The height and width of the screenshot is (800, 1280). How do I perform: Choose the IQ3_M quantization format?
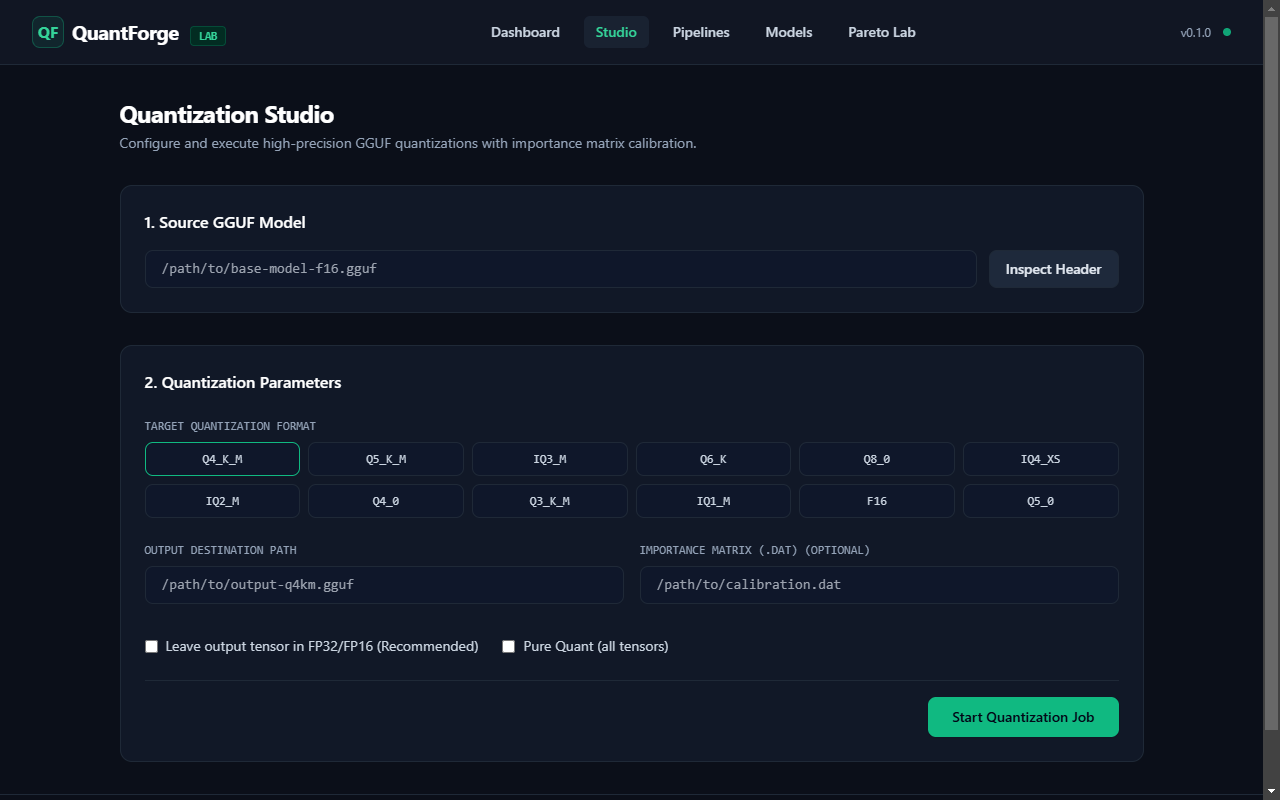[x=550, y=459]
